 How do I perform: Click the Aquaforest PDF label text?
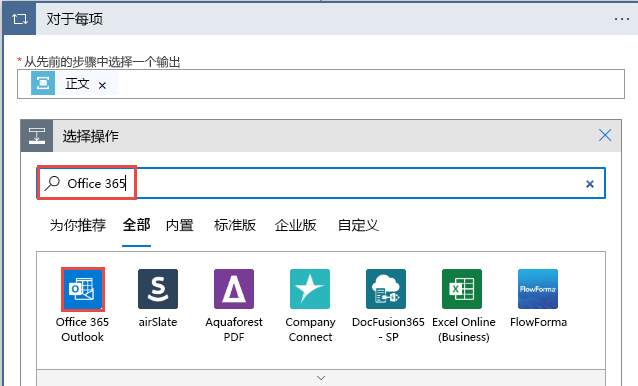(x=234, y=329)
